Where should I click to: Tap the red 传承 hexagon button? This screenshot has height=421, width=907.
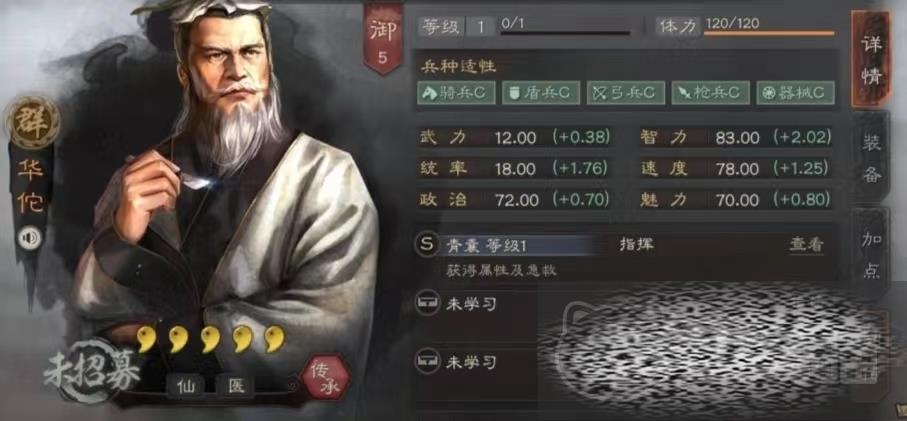tap(326, 378)
